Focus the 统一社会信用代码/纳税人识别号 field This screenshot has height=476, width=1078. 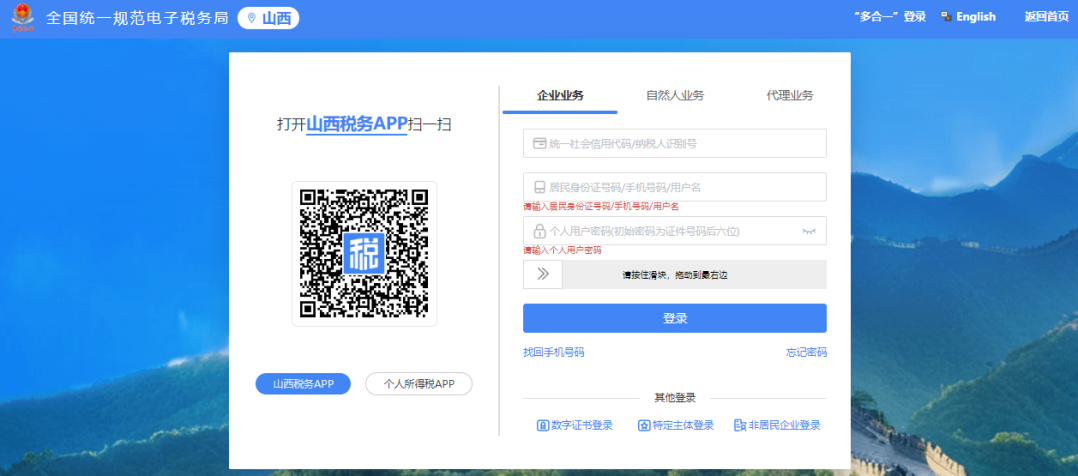674,143
